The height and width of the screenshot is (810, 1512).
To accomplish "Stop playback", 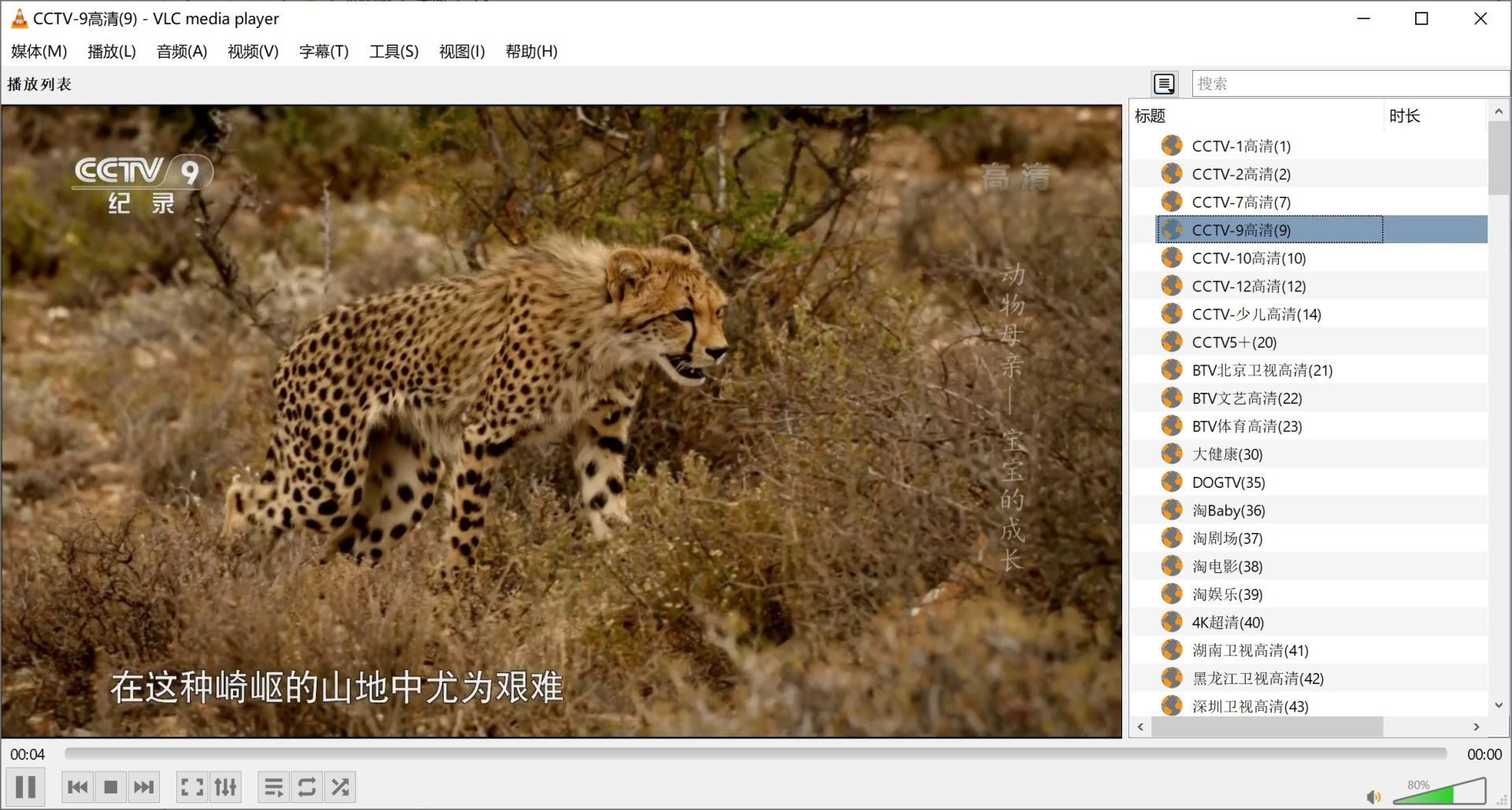I will [x=111, y=786].
